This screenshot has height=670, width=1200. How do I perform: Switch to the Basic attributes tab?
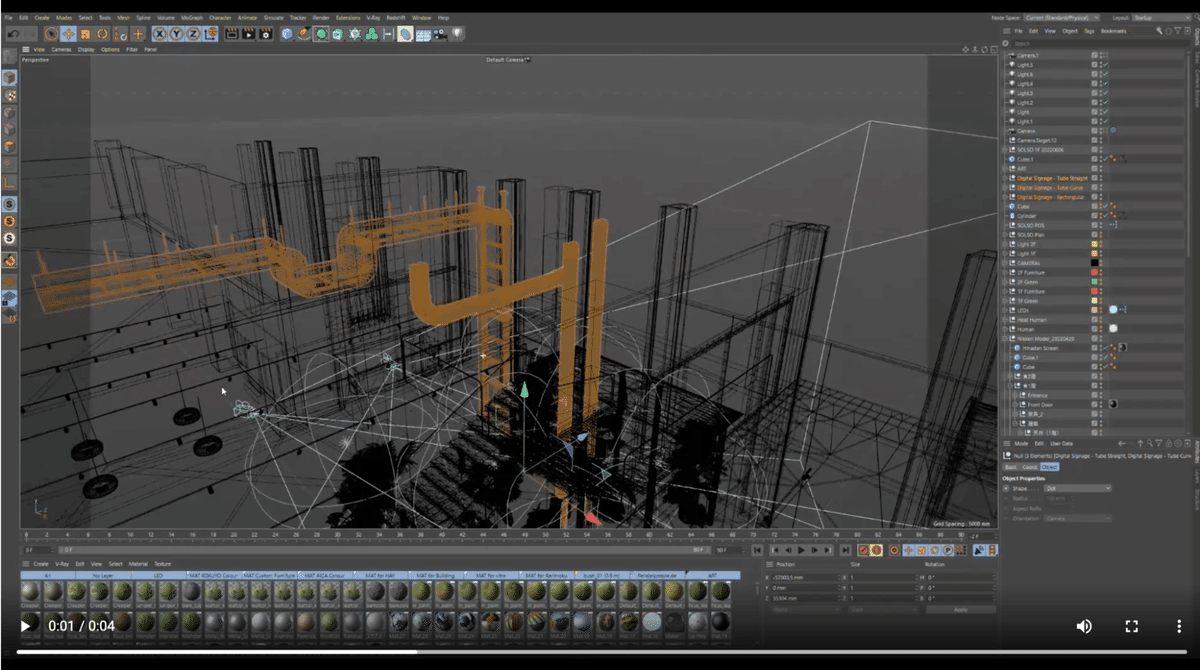[1010, 467]
